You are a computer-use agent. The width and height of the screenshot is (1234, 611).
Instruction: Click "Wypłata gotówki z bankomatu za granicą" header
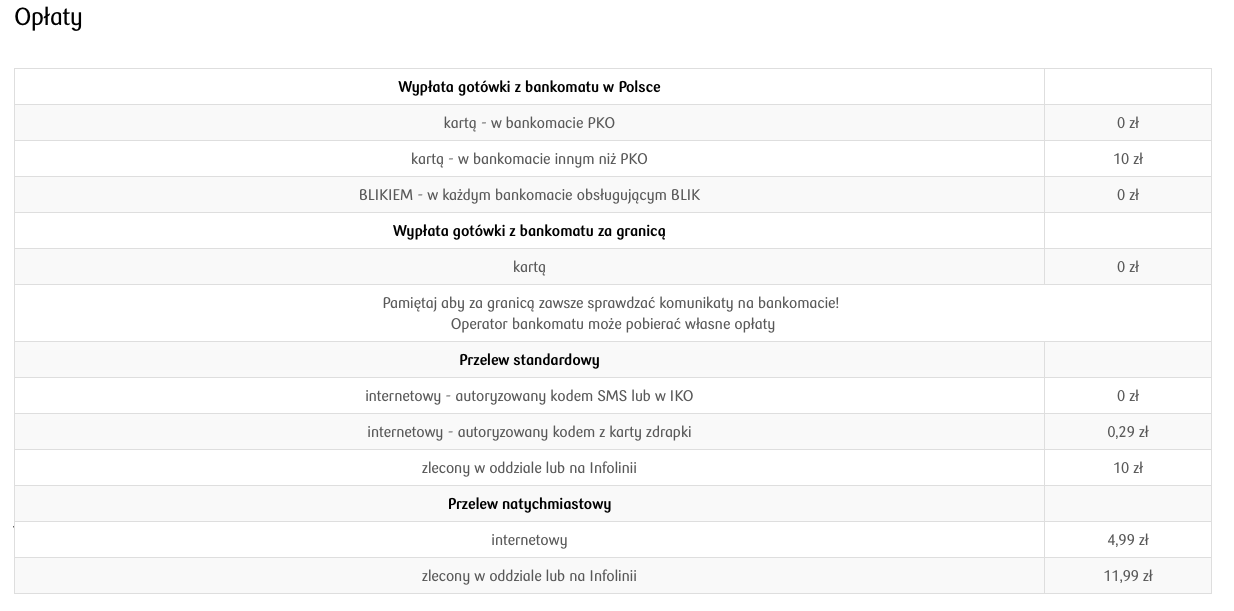(x=529, y=231)
